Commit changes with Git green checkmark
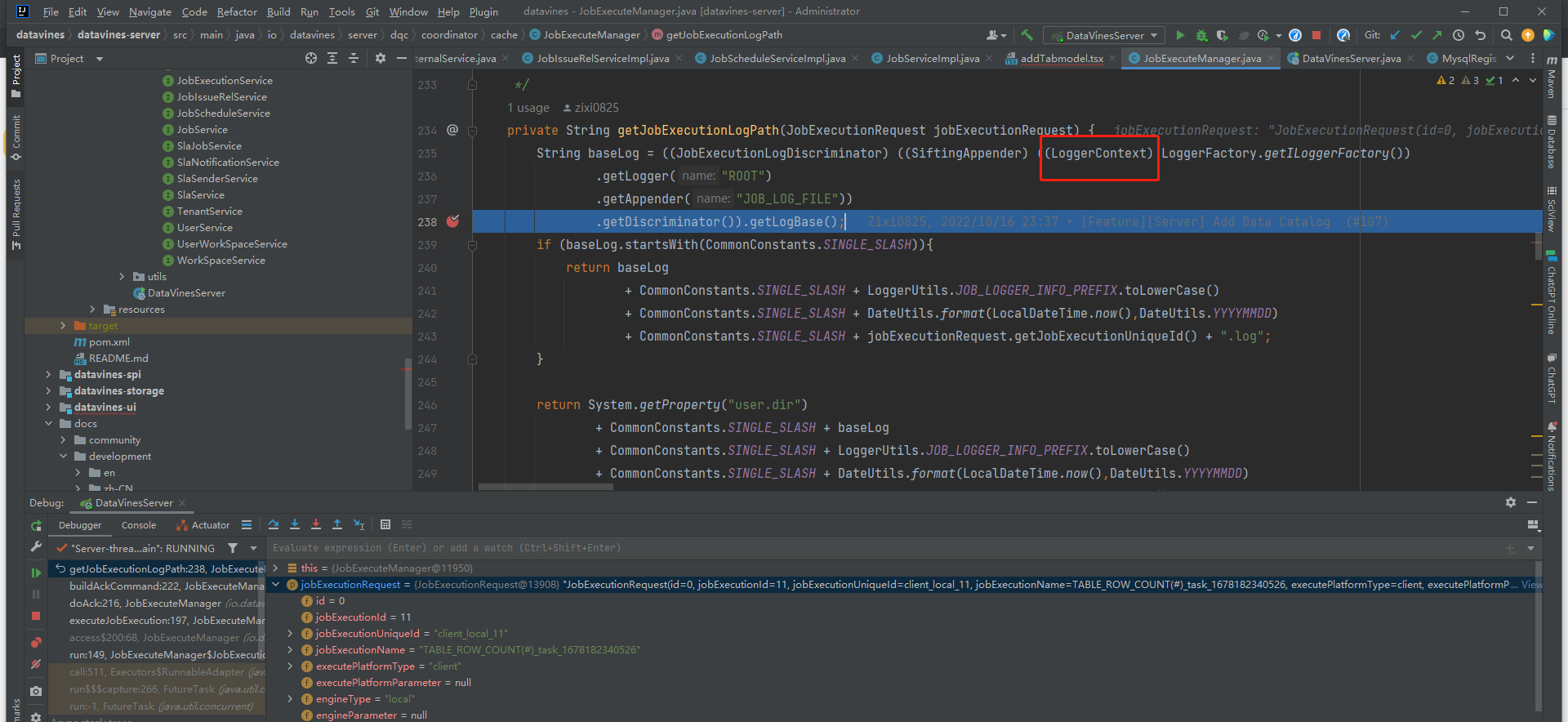The height and width of the screenshot is (722, 1568). (x=1416, y=35)
